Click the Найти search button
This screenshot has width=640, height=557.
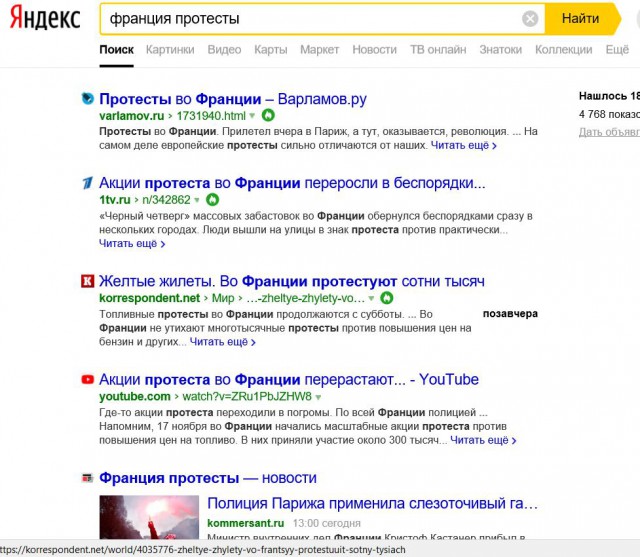[x=582, y=19]
